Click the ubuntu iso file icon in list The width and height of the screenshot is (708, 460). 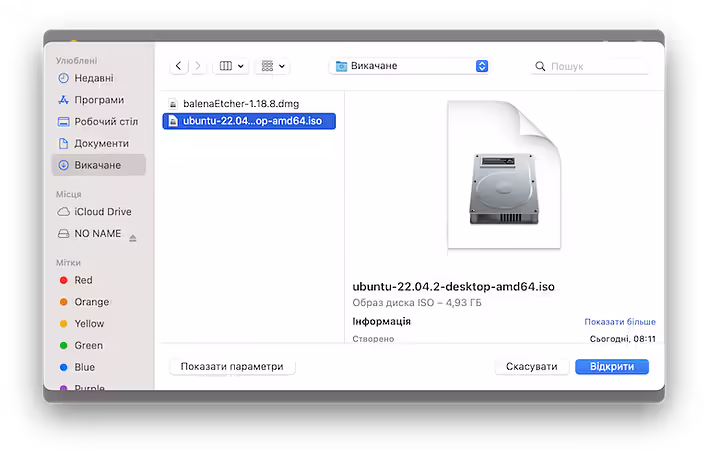pyautogui.click(x=173, y=121)
